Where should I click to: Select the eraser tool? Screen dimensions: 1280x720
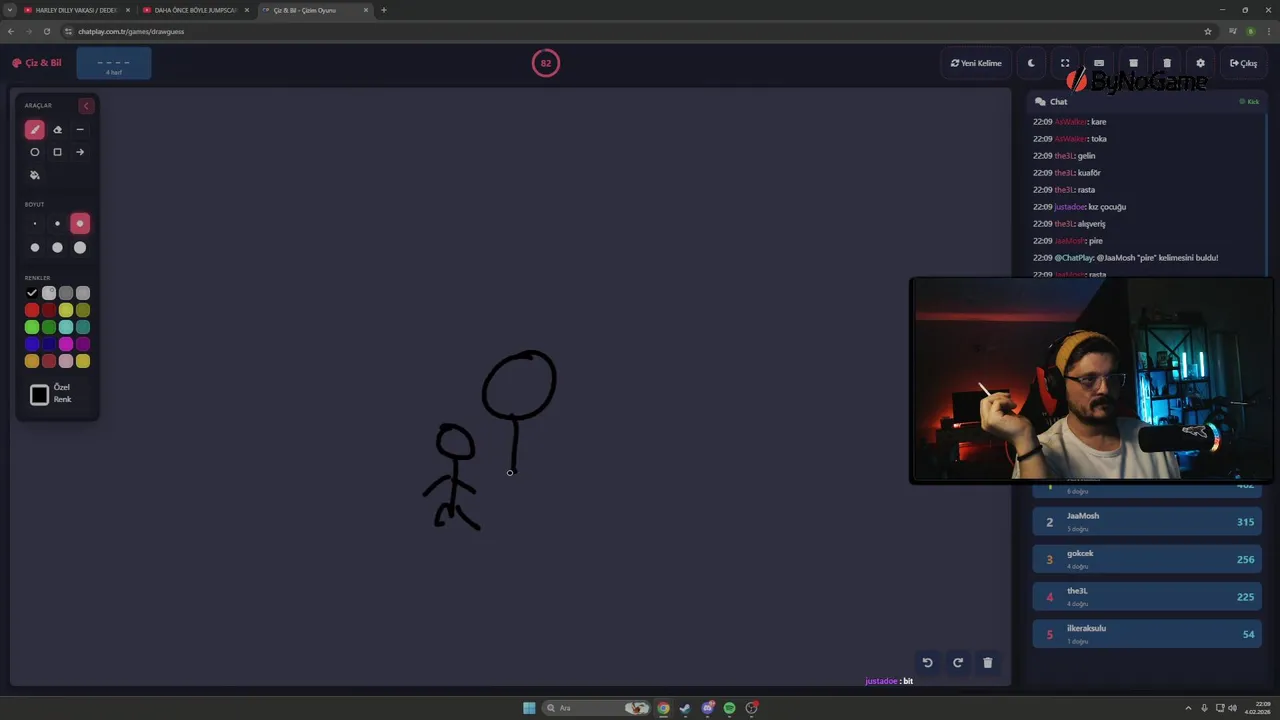tap(57, 129)
